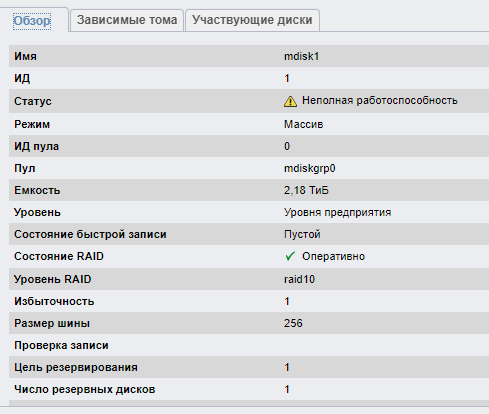Image resolution: width=489 pixels, height=414 pixels.
Task: Click the green RAID state checkmark
Action: click(290, 256)
